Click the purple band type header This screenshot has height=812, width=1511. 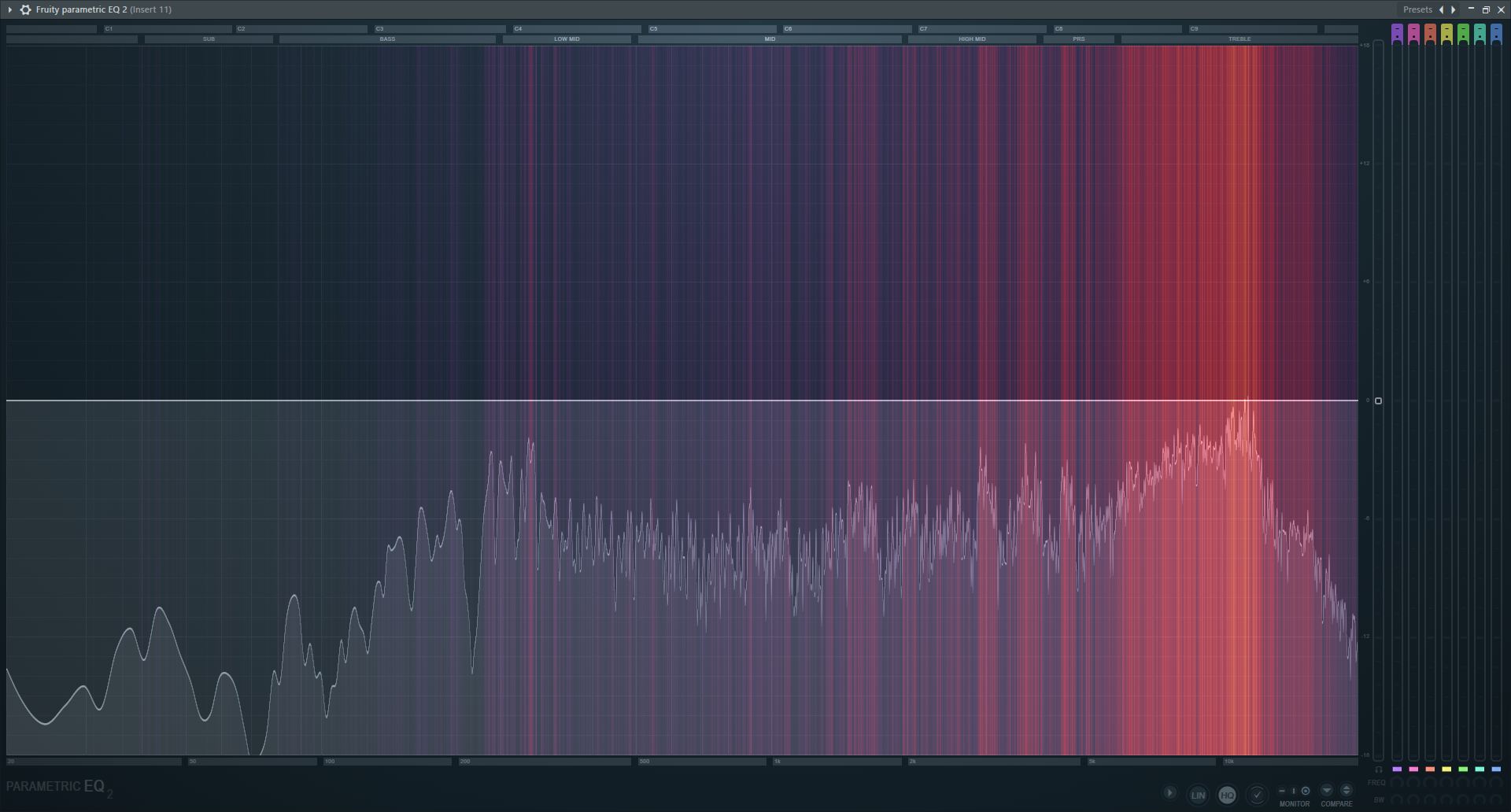[x=1397, y=34]
